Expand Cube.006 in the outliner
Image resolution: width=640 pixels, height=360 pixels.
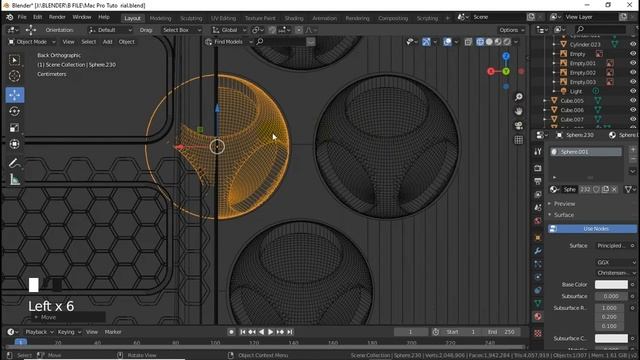point(545,110)
